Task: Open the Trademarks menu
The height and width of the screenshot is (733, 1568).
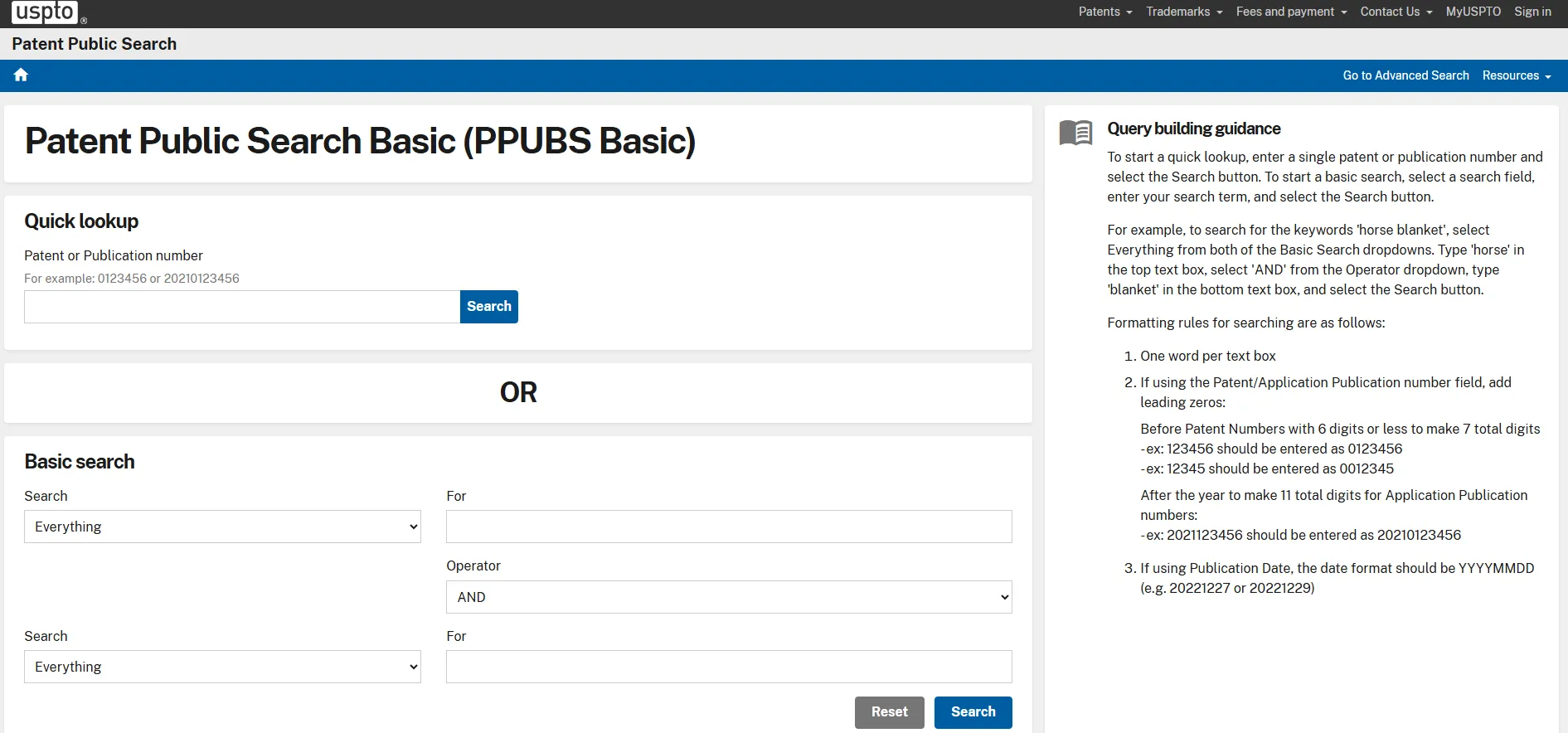Action: tap(1184, 12)
